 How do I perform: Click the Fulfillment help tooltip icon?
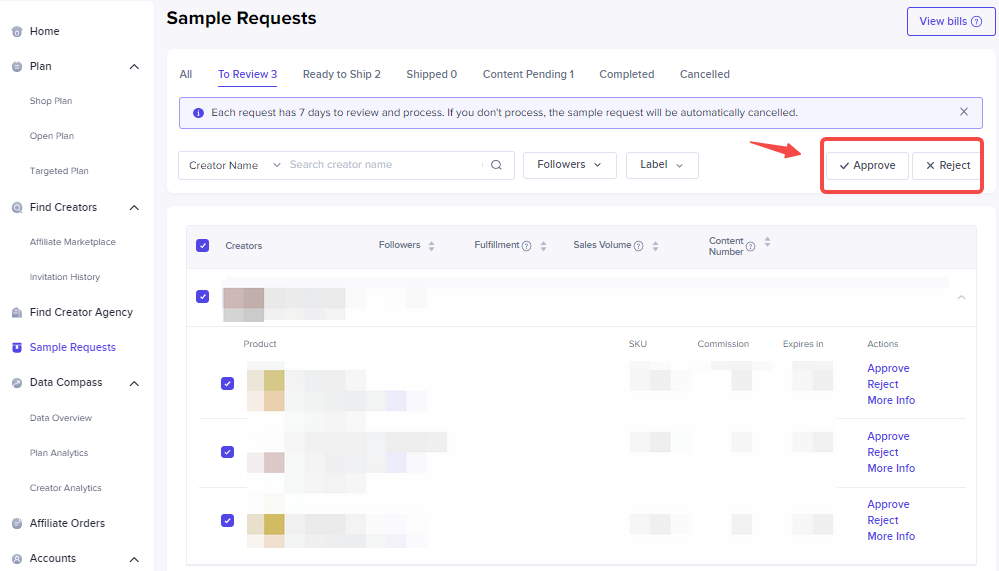pos(526,246)
